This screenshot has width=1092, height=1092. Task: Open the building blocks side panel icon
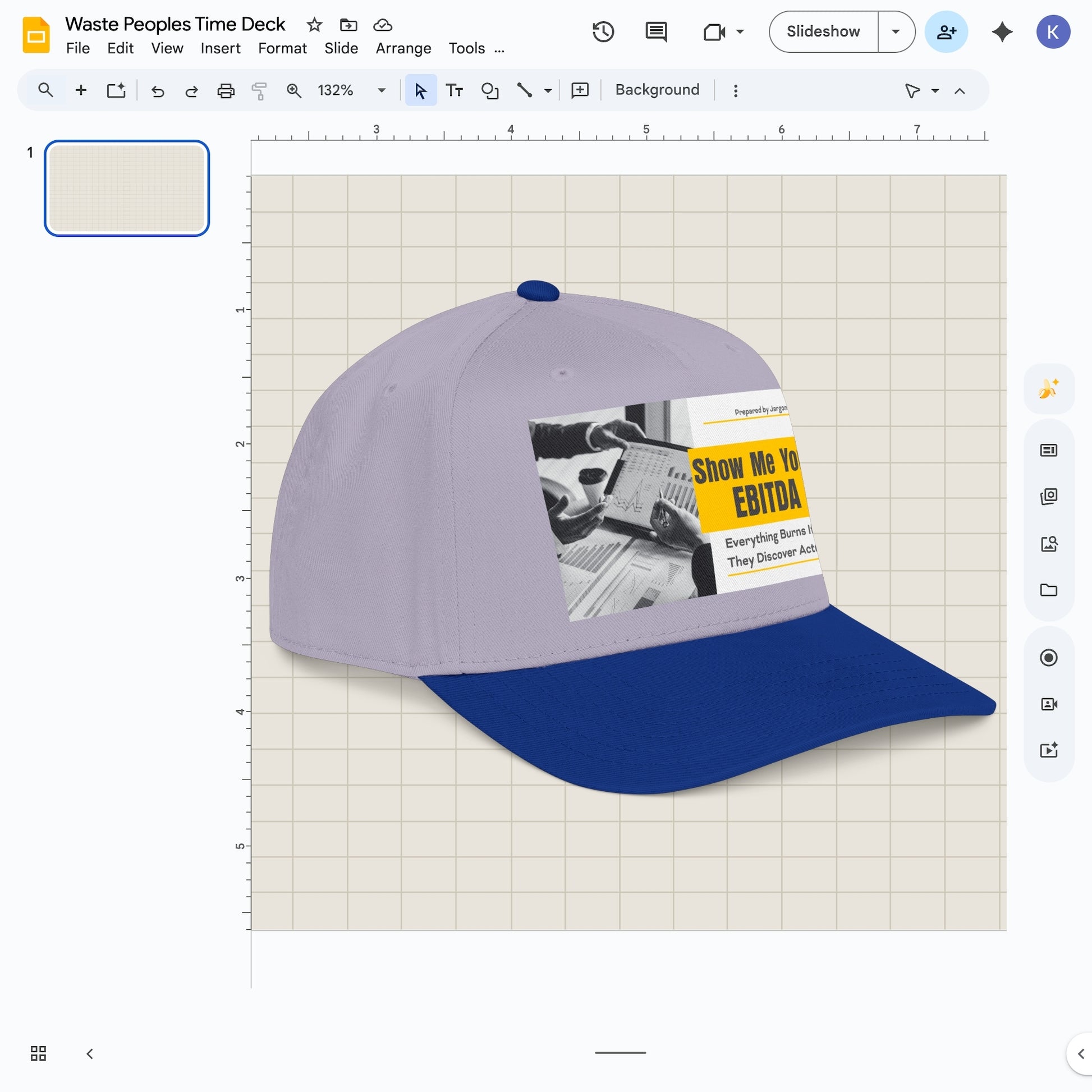(1048, 497)
